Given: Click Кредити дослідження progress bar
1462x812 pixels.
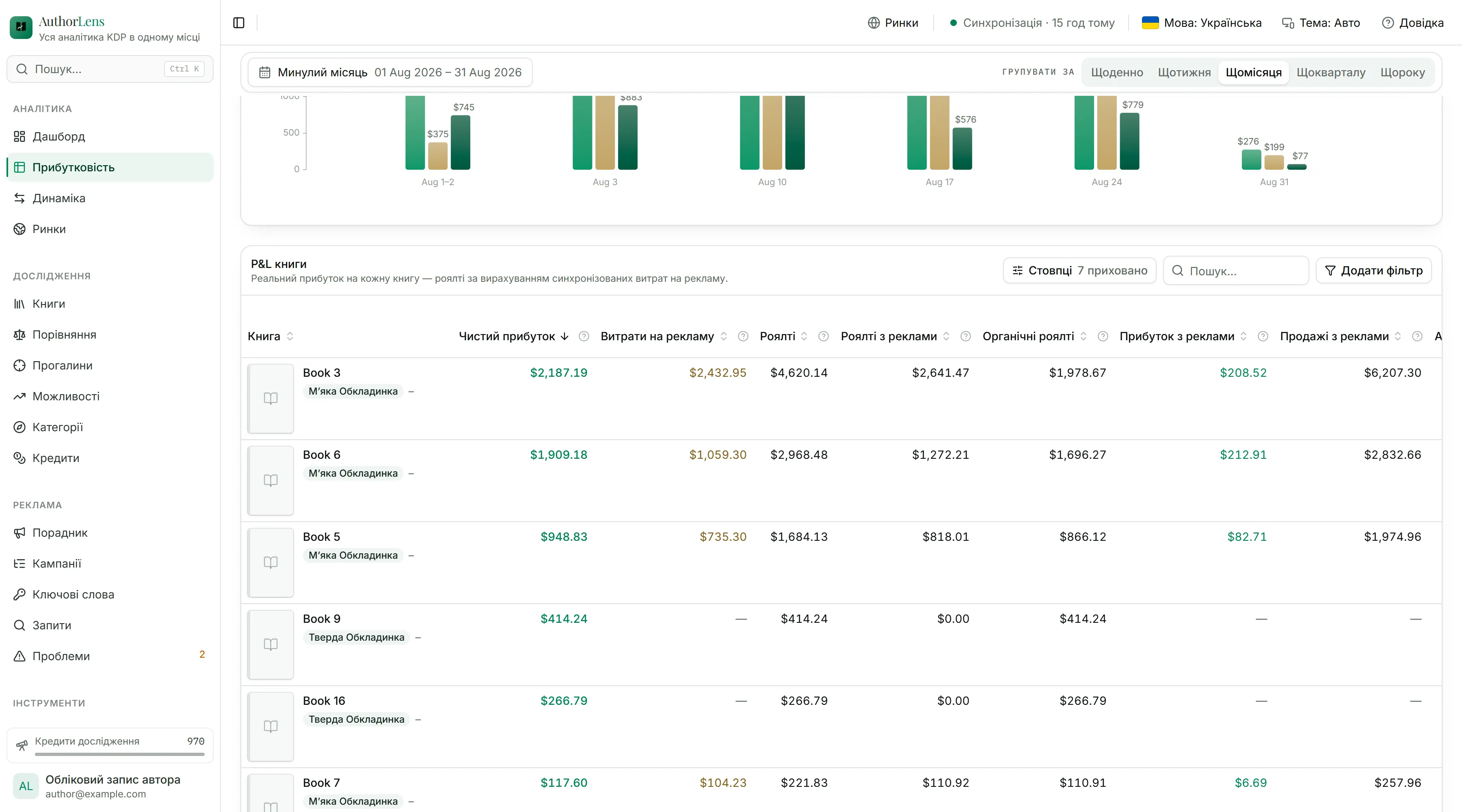Looking at the screenshot, I should pos(119,754).
